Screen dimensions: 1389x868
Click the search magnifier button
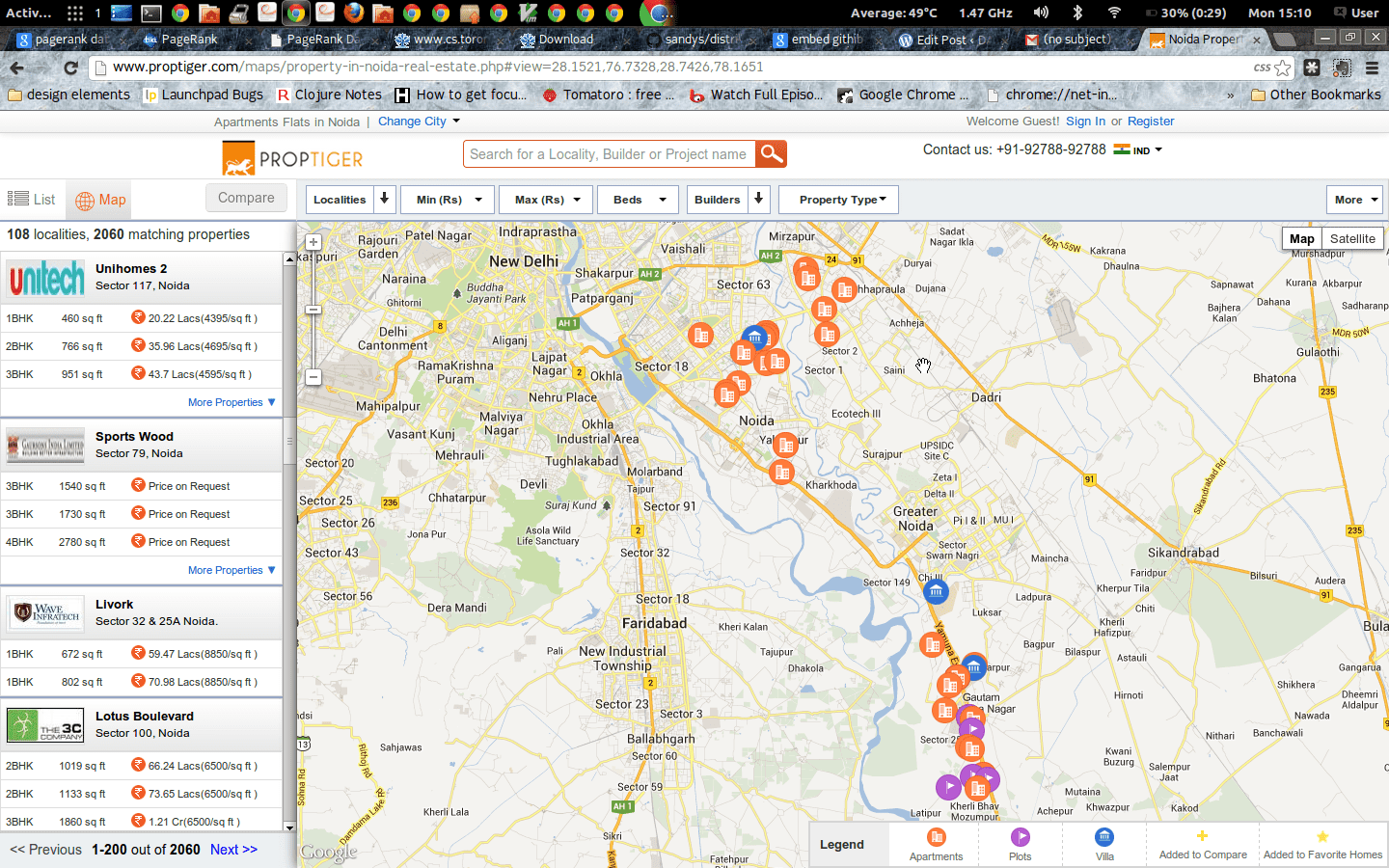[771, 154]
